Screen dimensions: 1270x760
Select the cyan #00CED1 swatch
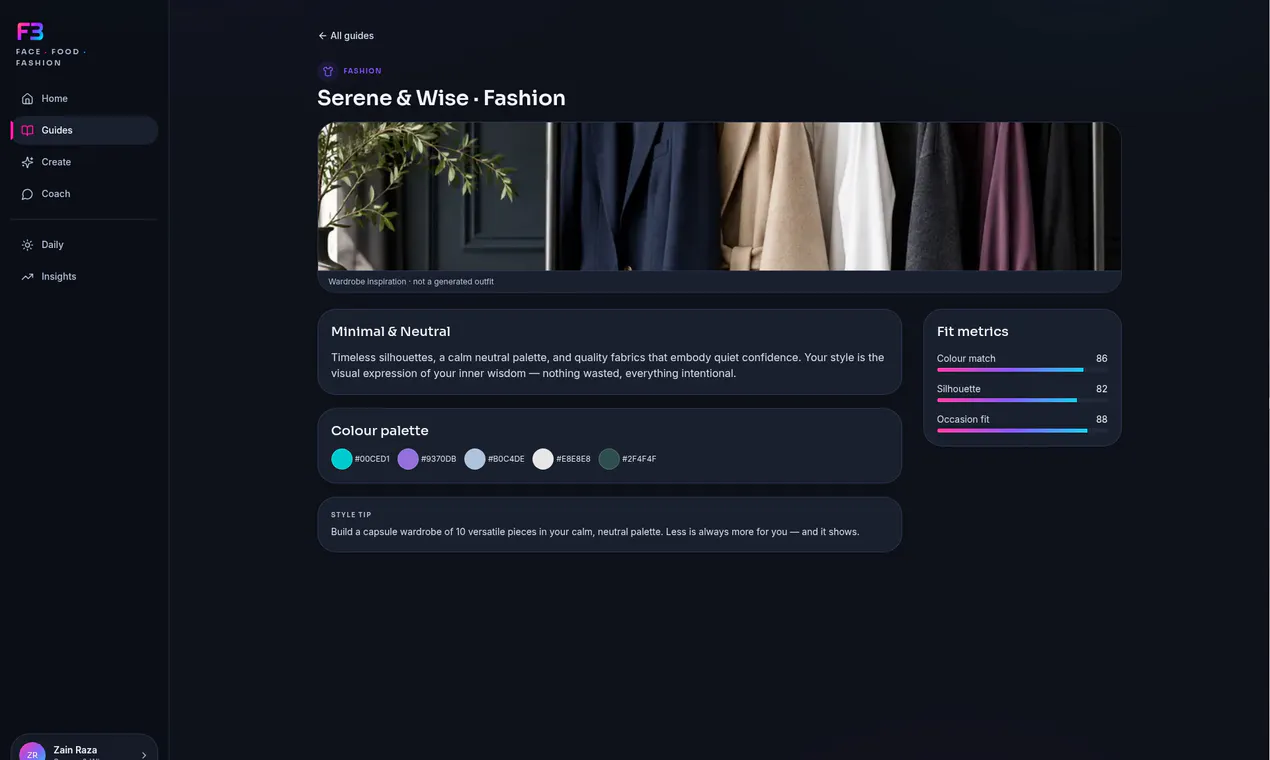tap(342, 459)
